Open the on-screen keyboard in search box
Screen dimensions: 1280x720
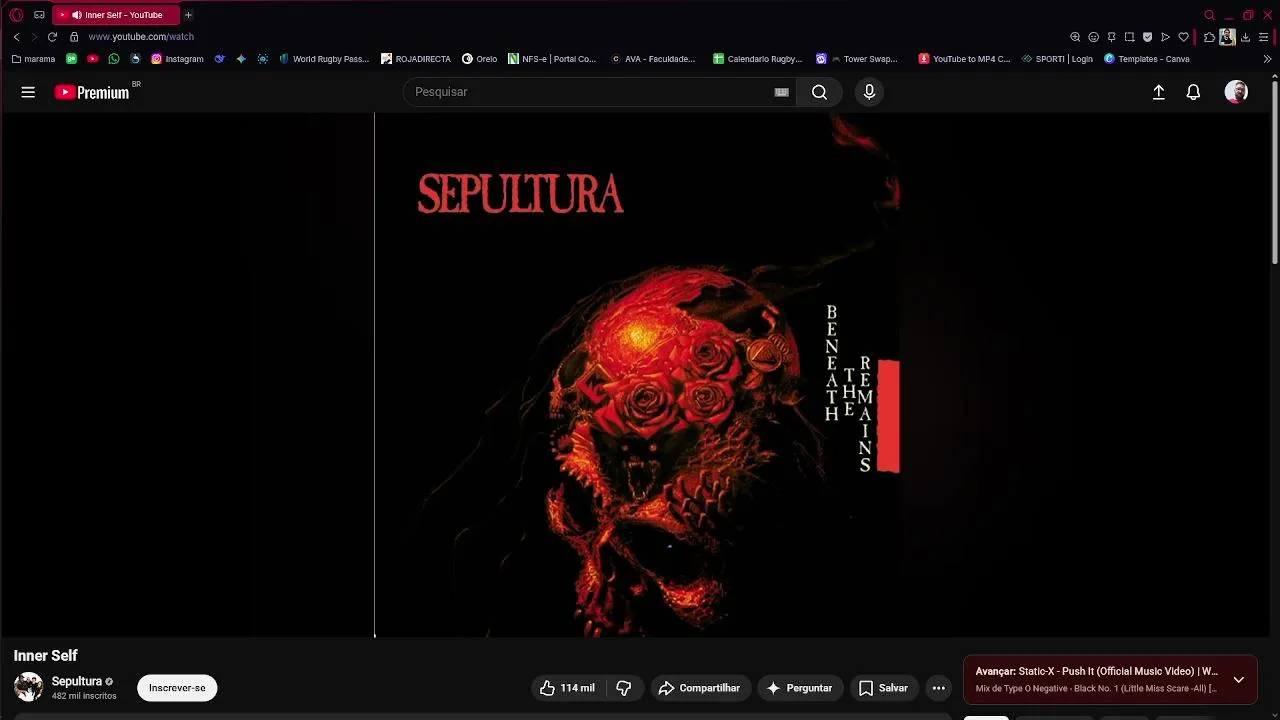click(782, 92)
